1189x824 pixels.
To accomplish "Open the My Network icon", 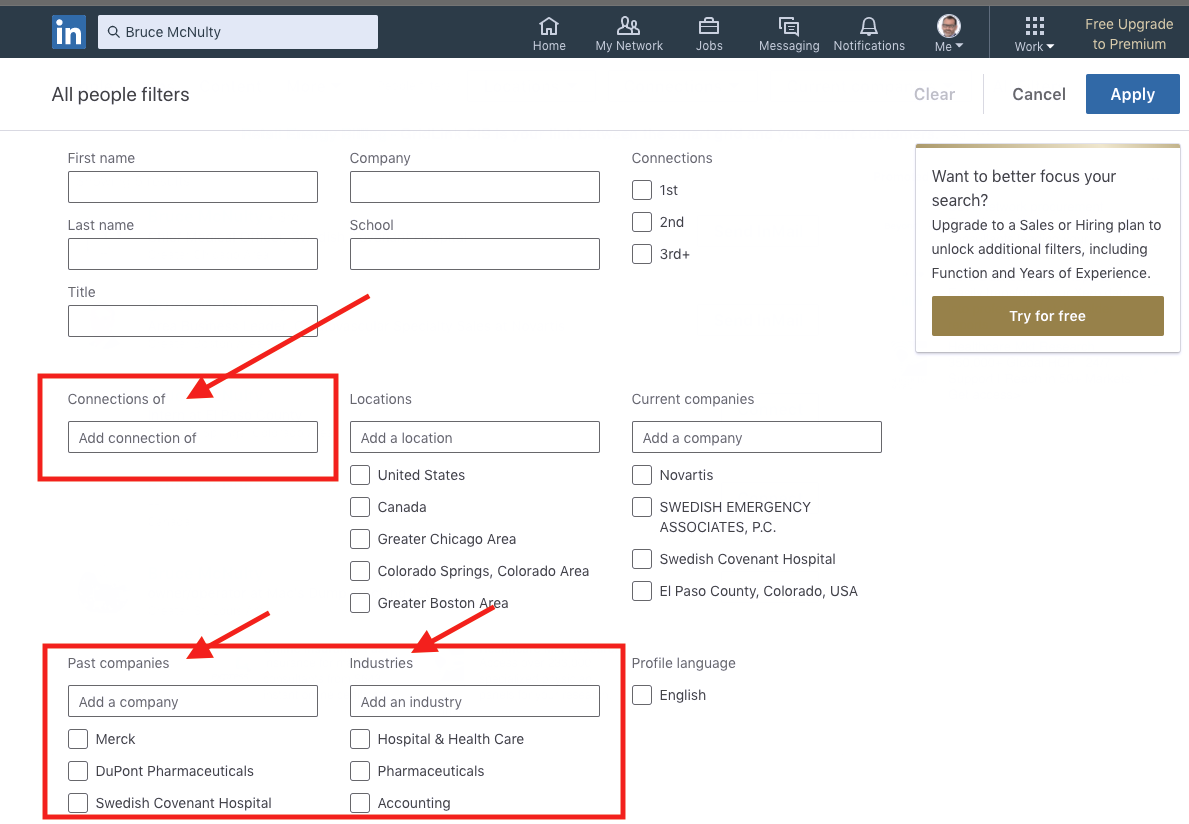I will pyautogui.click(x=629, y=27).
